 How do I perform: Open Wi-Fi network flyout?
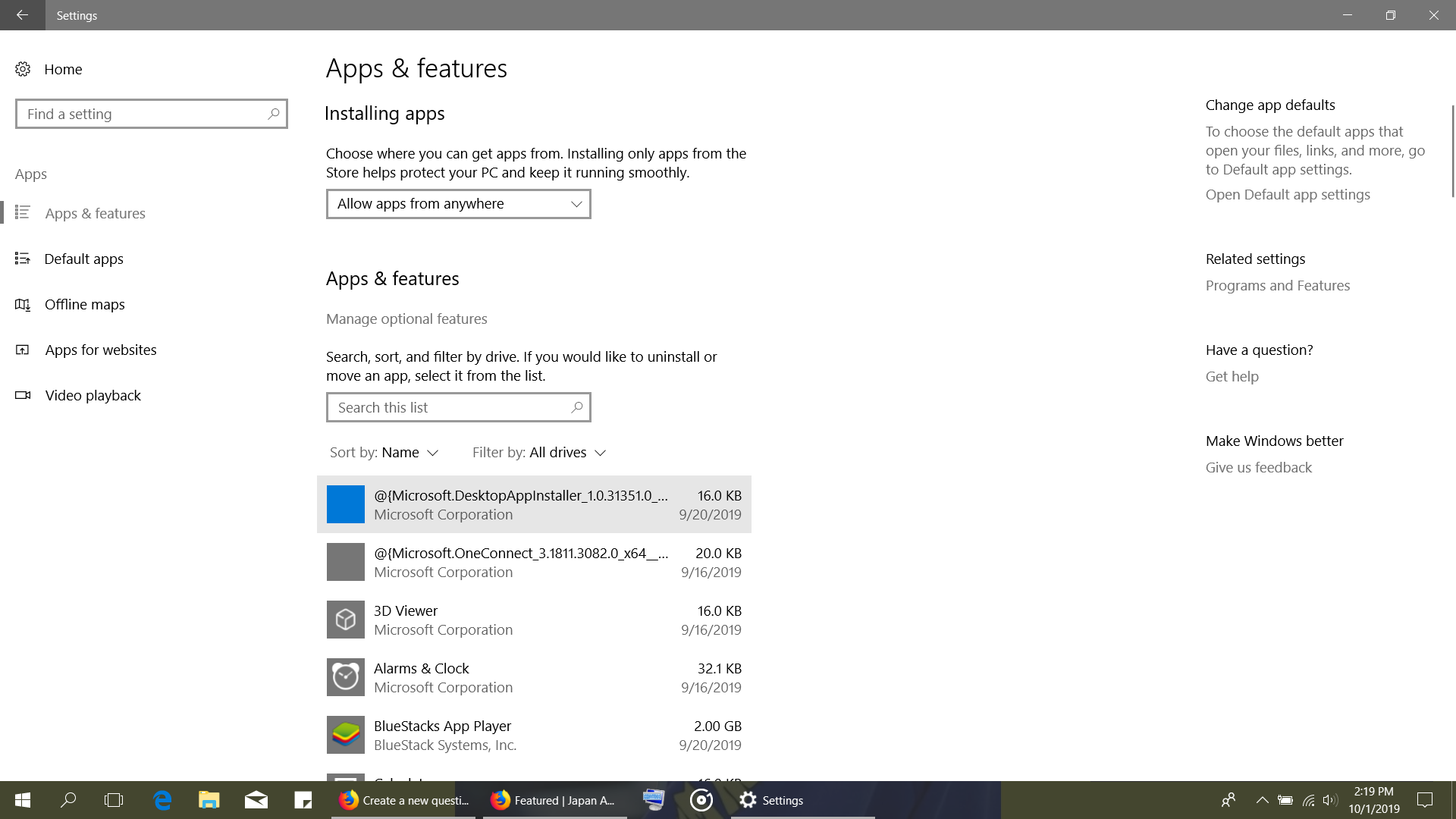tap(1308, 800)
